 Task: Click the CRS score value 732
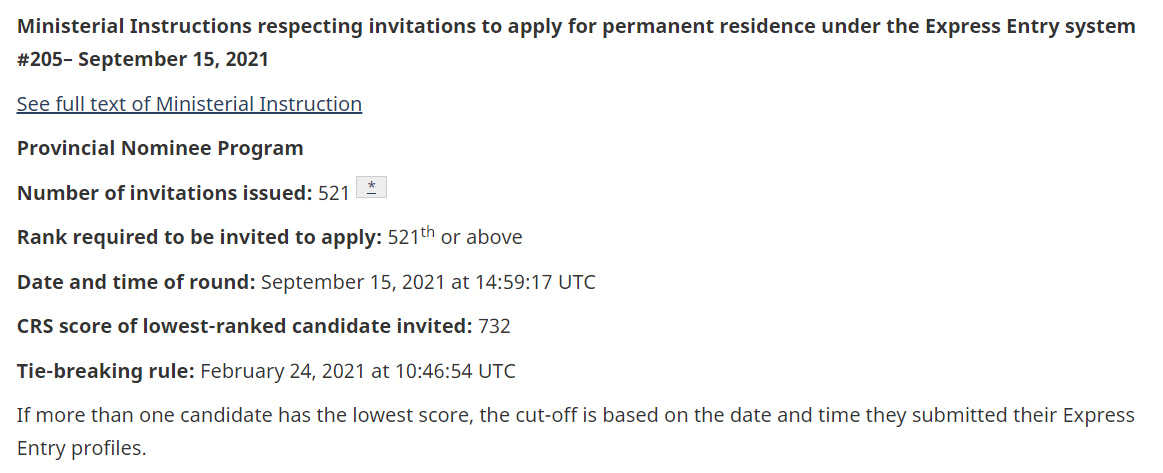[x=495, y=326]
